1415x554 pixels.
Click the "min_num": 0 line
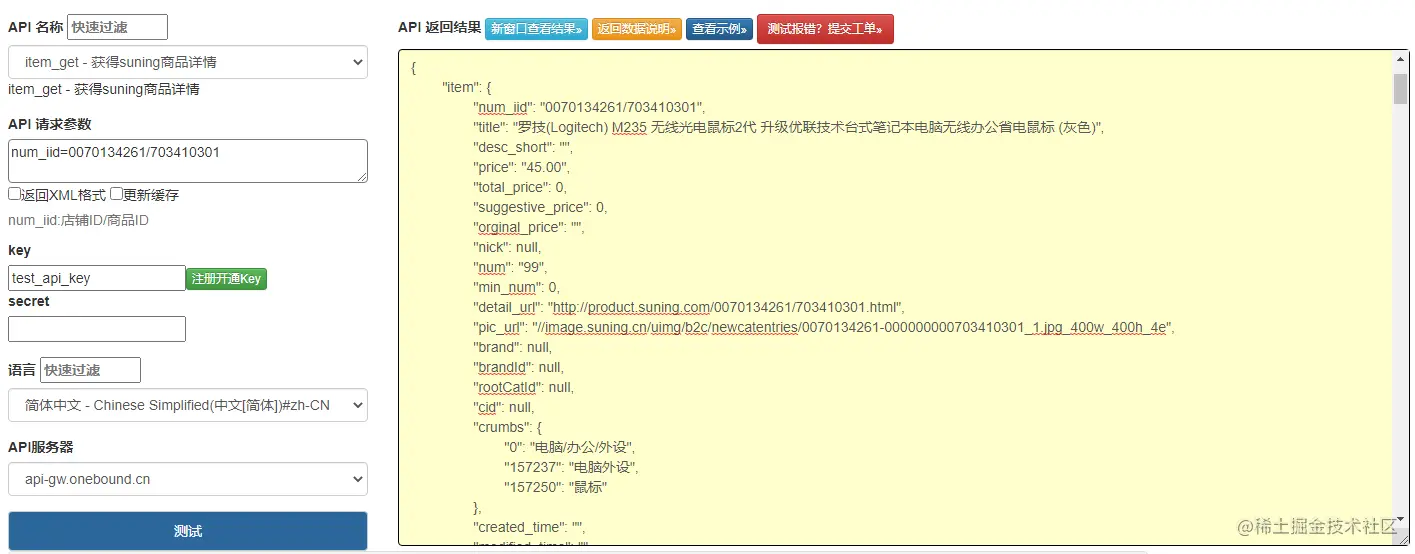click(516, 287)
